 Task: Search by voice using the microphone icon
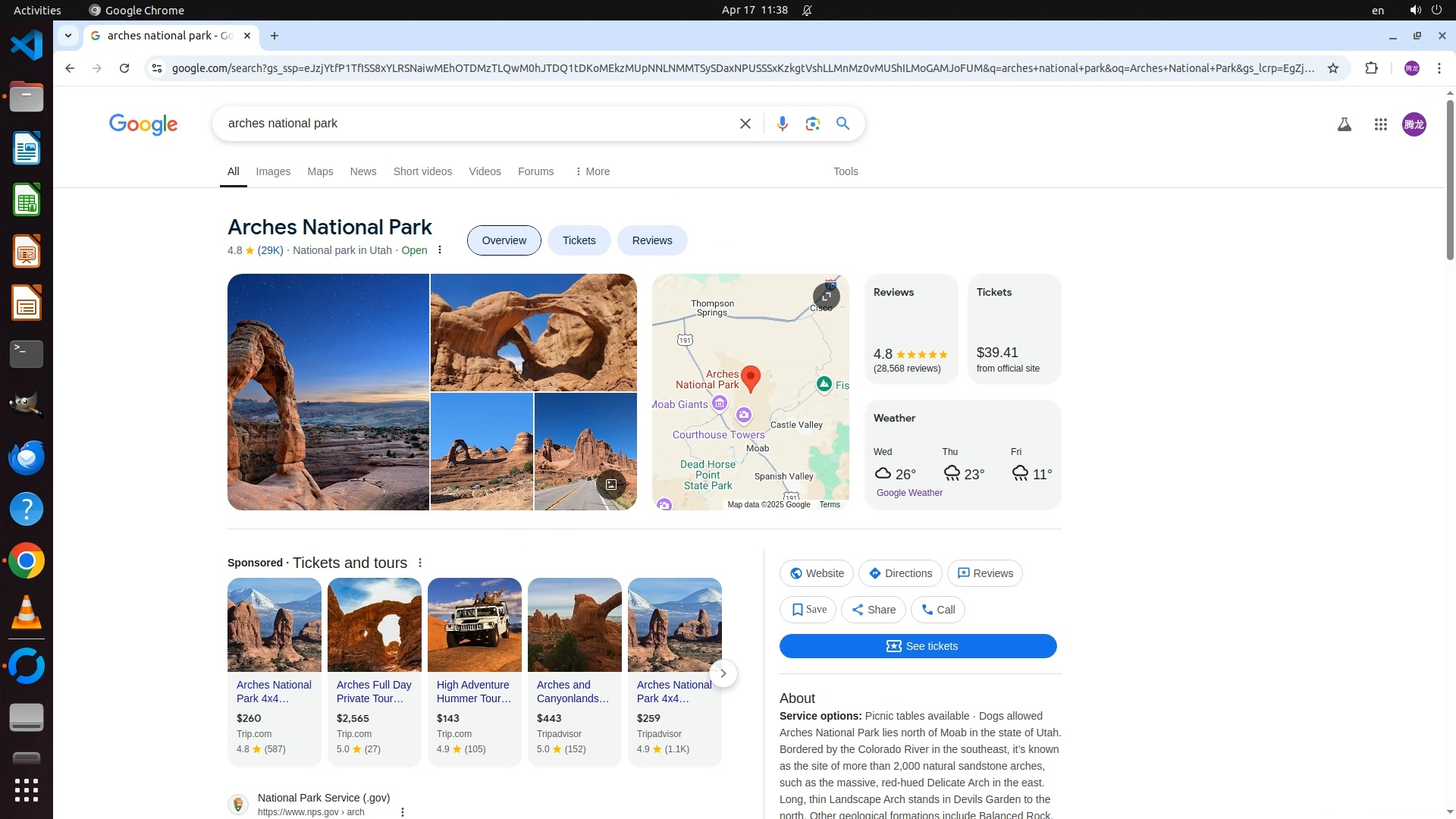[782, 124]
